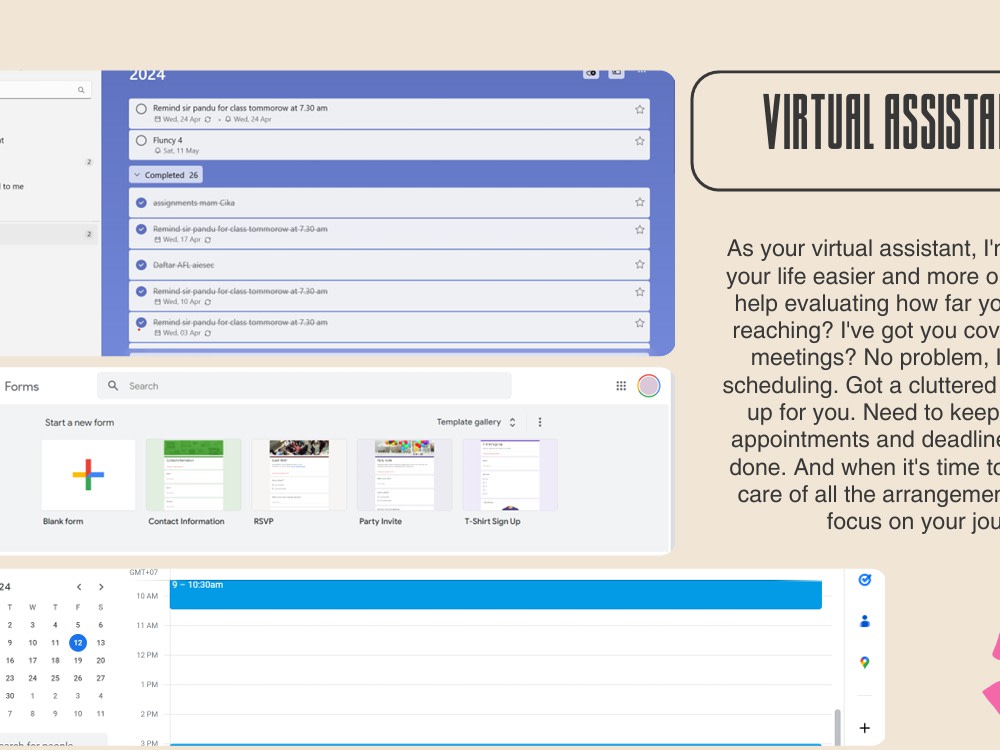
Task: Select date 19 in the mini calendar
Action: pos(78,661)
